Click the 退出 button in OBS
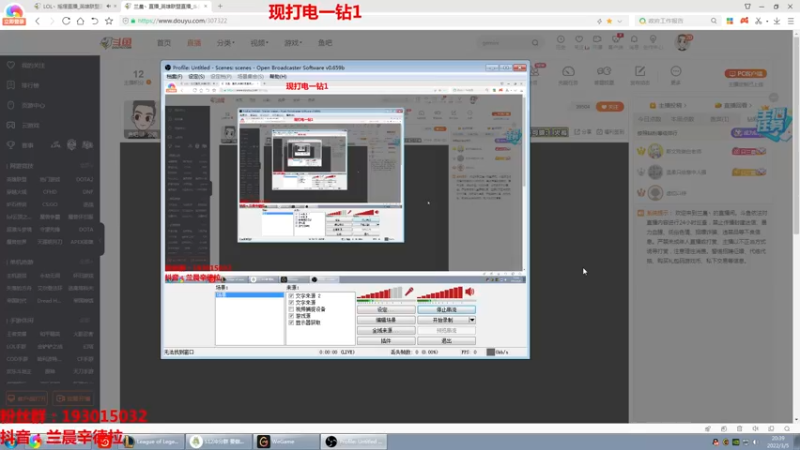Viewport: 800px width, 450px height. click(x=446, y=341)
